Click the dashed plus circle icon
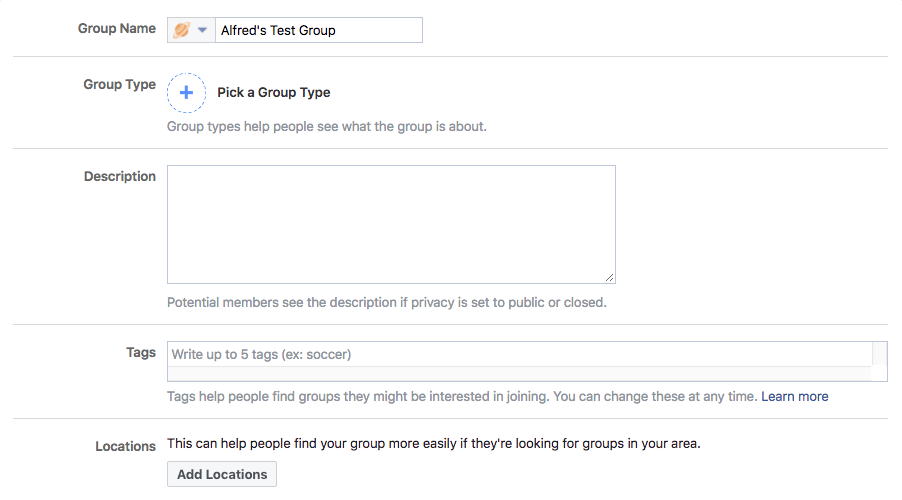 pyautogui.click(x=186, y=92)
